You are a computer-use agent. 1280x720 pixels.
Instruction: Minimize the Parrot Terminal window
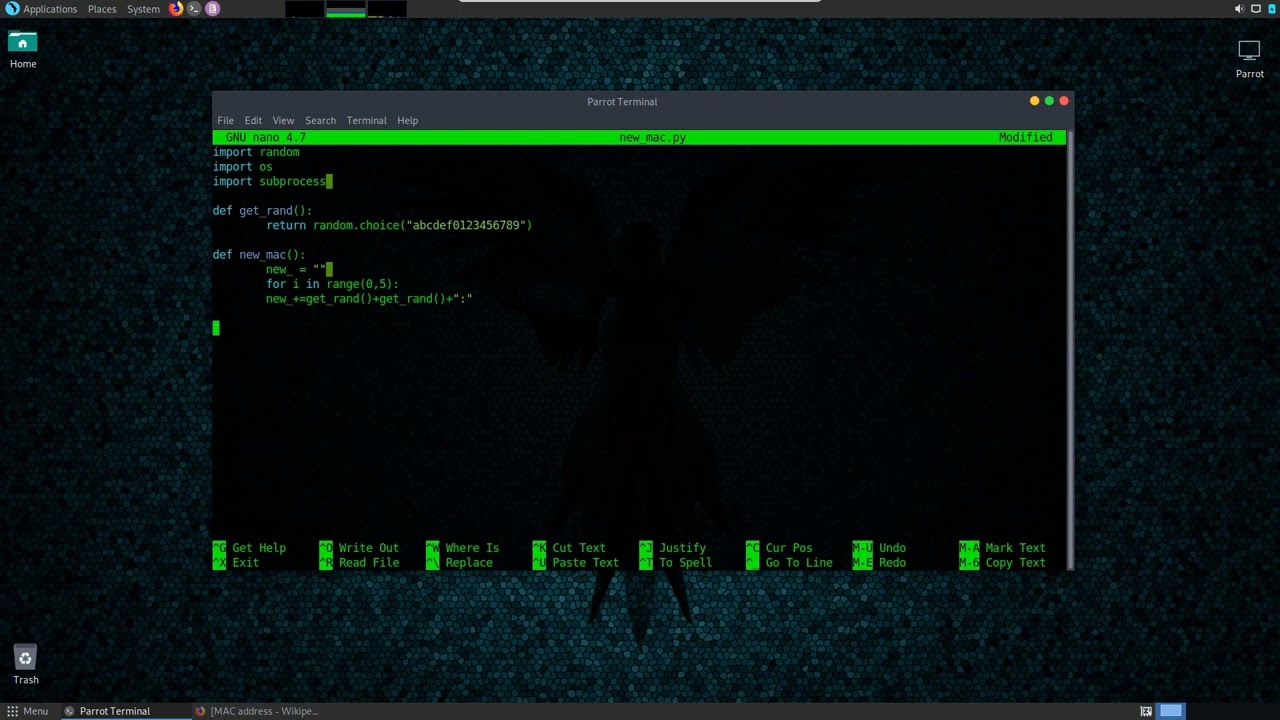pyautogui.click(x=1034, y=101)
